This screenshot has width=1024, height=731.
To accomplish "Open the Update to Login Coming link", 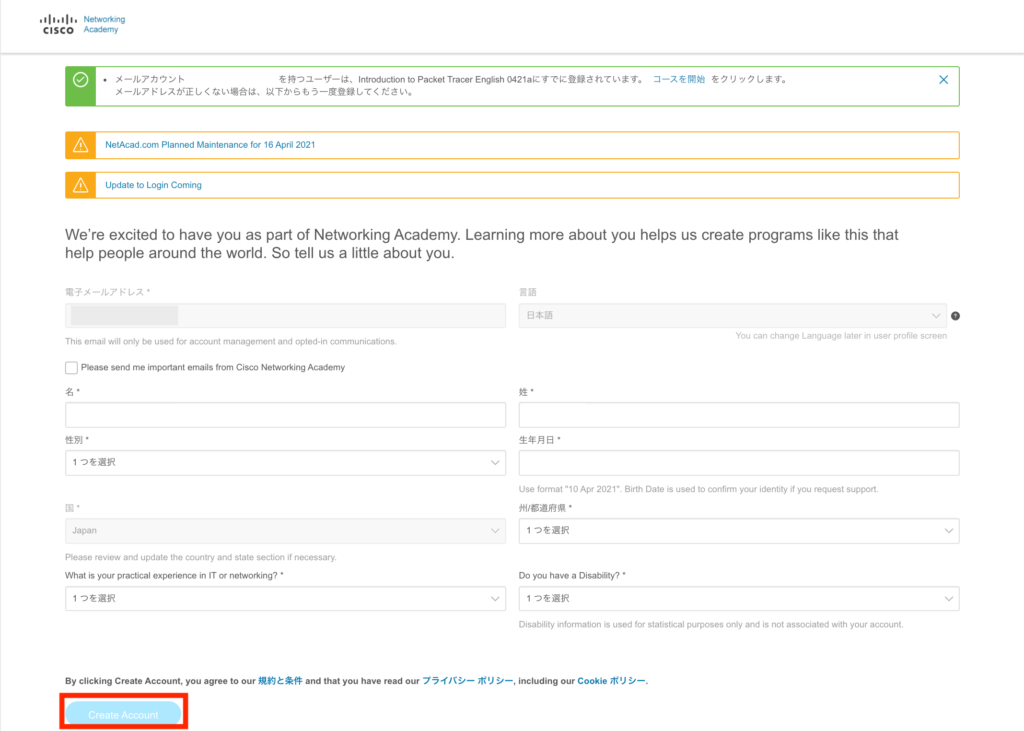I will point(153,186).
